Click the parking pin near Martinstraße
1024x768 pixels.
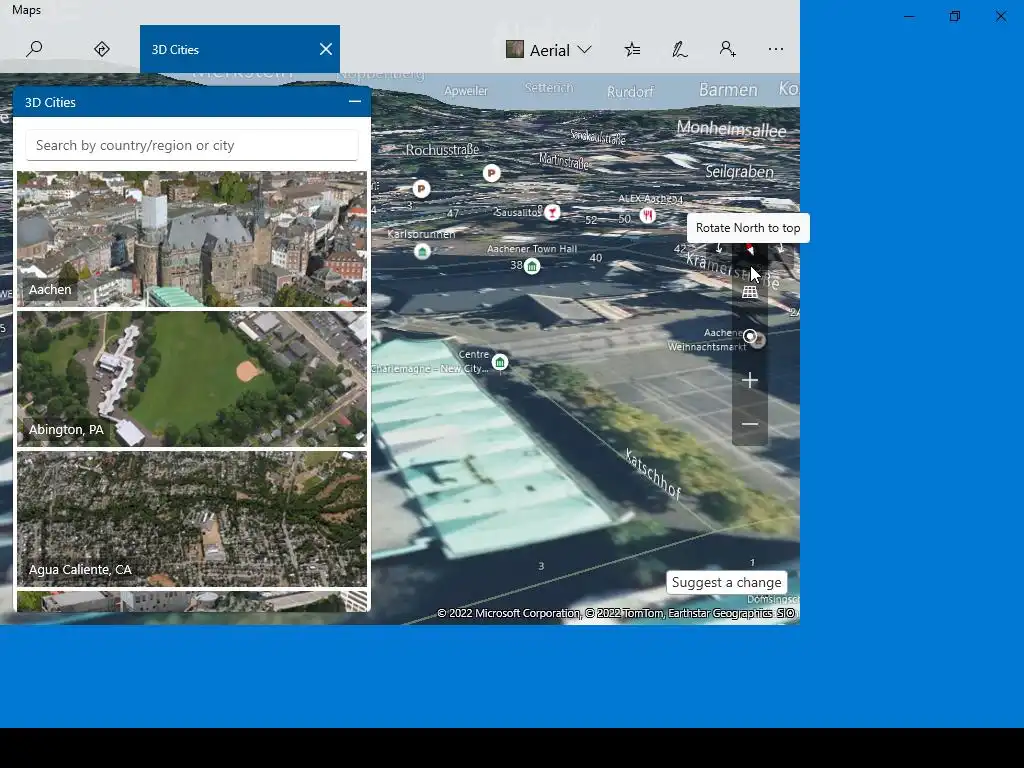point(491,173)
